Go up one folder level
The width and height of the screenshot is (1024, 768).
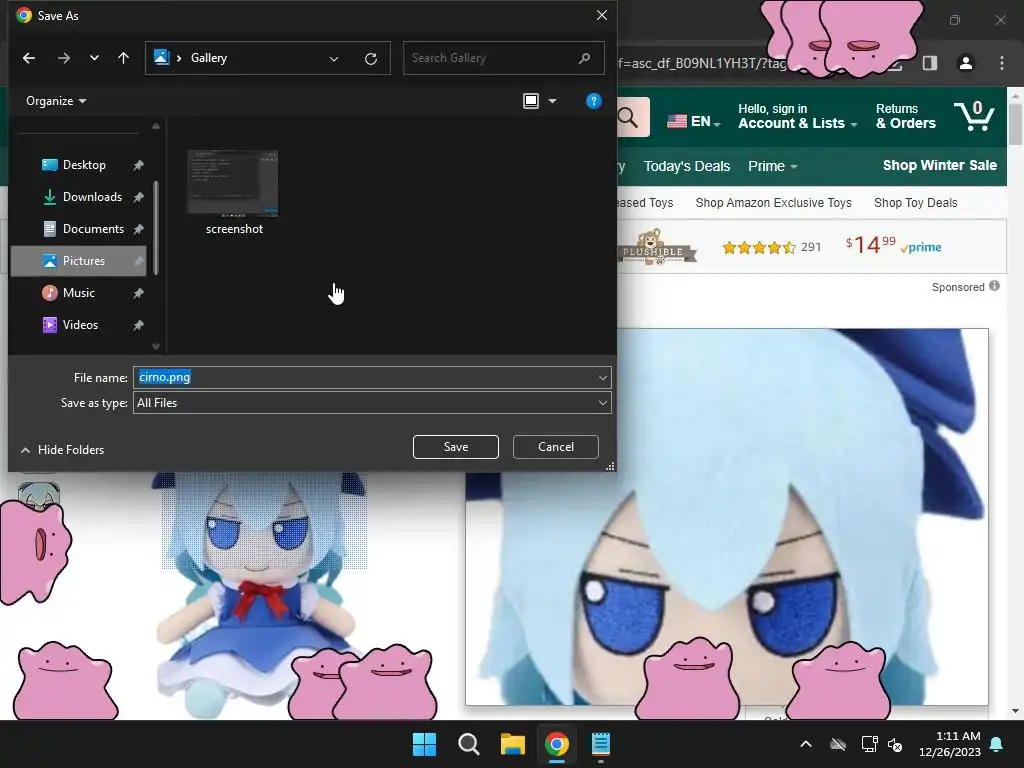tap(123, 58)
